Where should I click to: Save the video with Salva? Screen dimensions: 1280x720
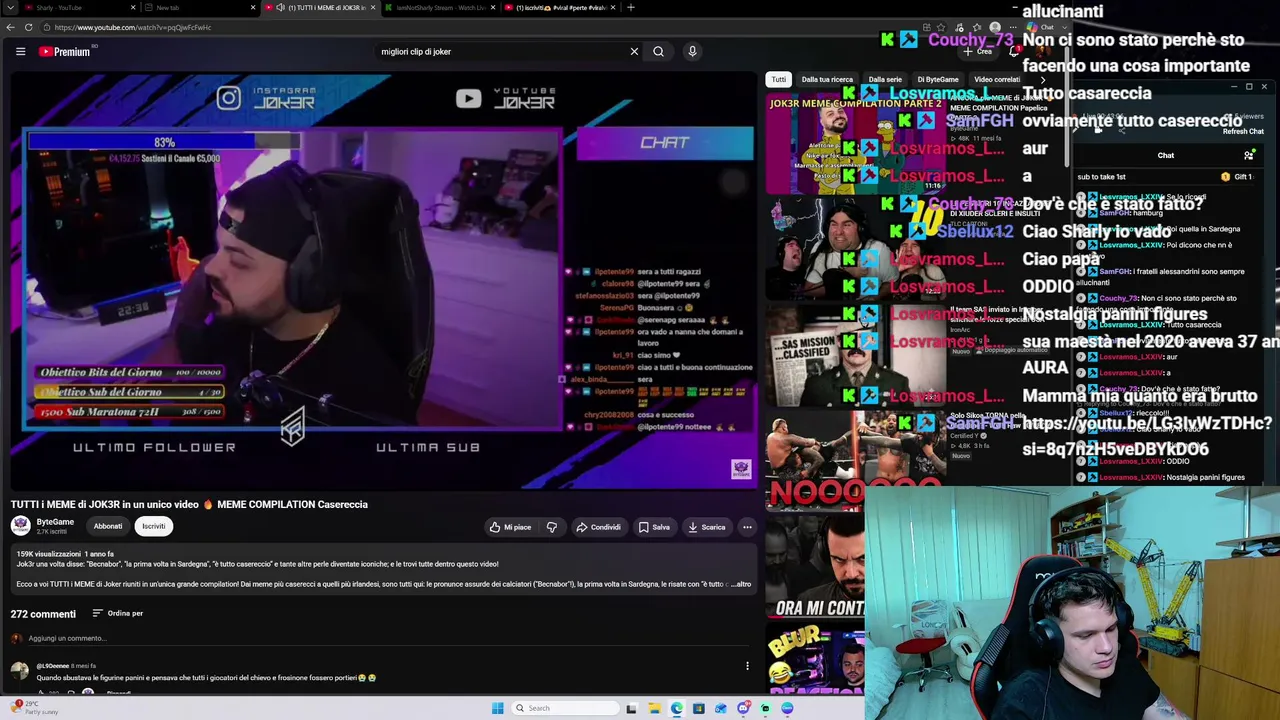655,527
